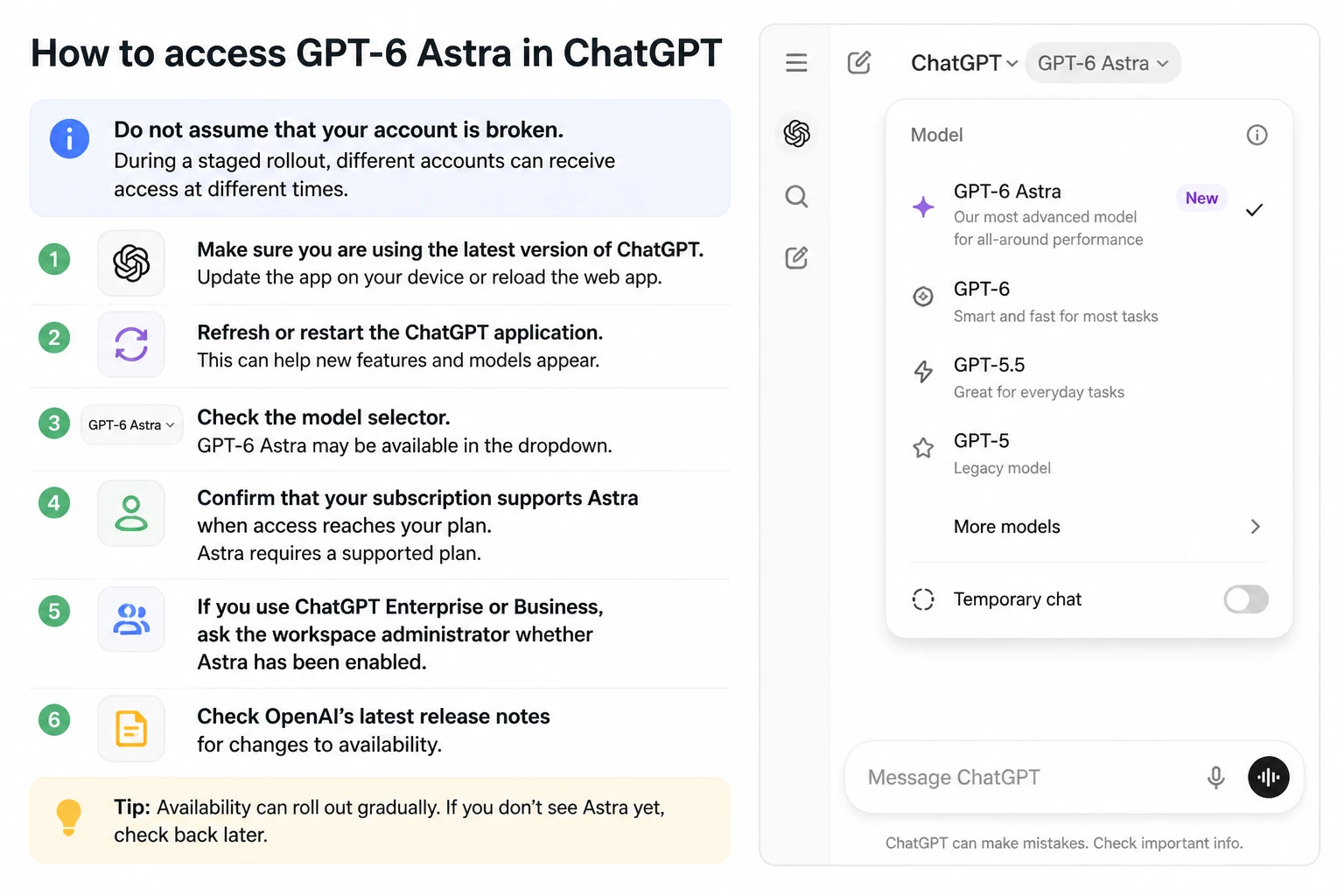Click the 'Tip: Availability can roll out gradually' text
Viewport: 1344px width, 896px height.
389,821
